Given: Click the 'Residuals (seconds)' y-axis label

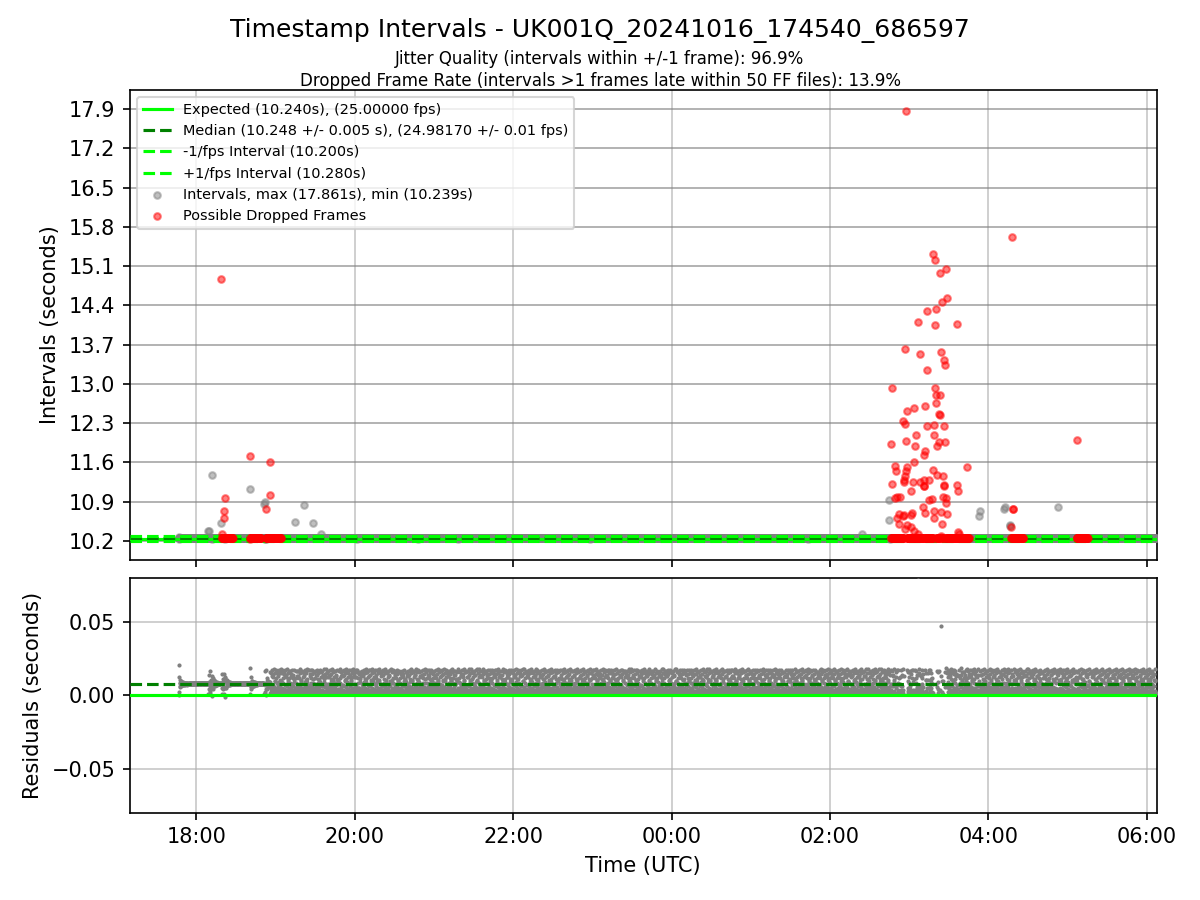Looking at the screenshot, I should click(x=31, y=696).
